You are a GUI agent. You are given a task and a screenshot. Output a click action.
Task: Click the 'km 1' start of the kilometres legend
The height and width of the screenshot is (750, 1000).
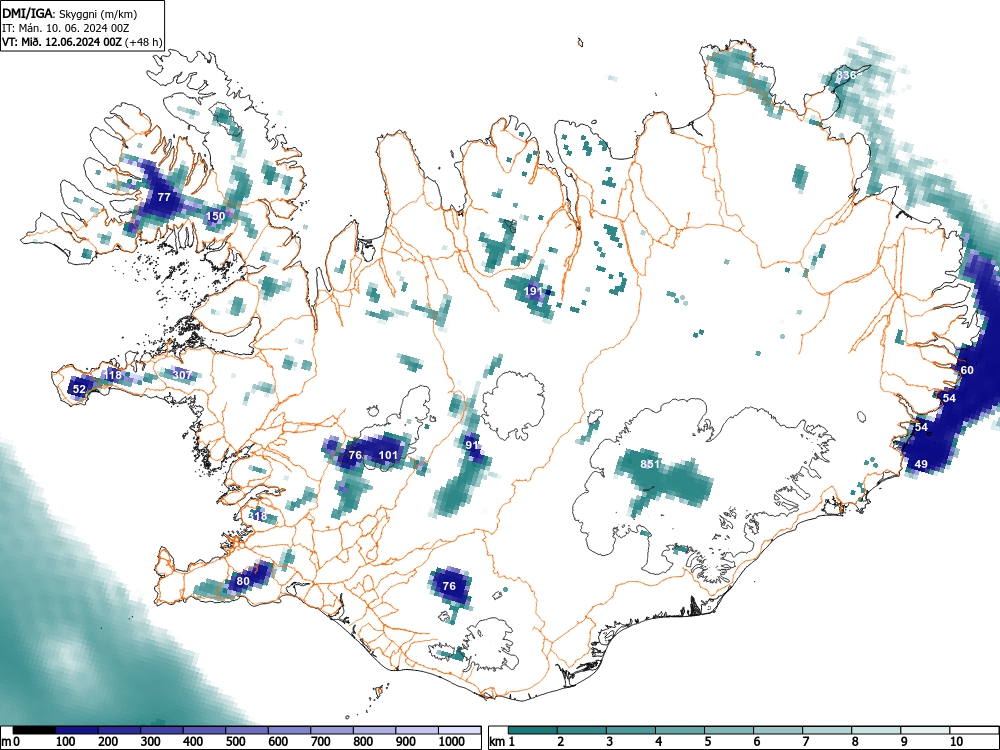click(x=503, y=742)
